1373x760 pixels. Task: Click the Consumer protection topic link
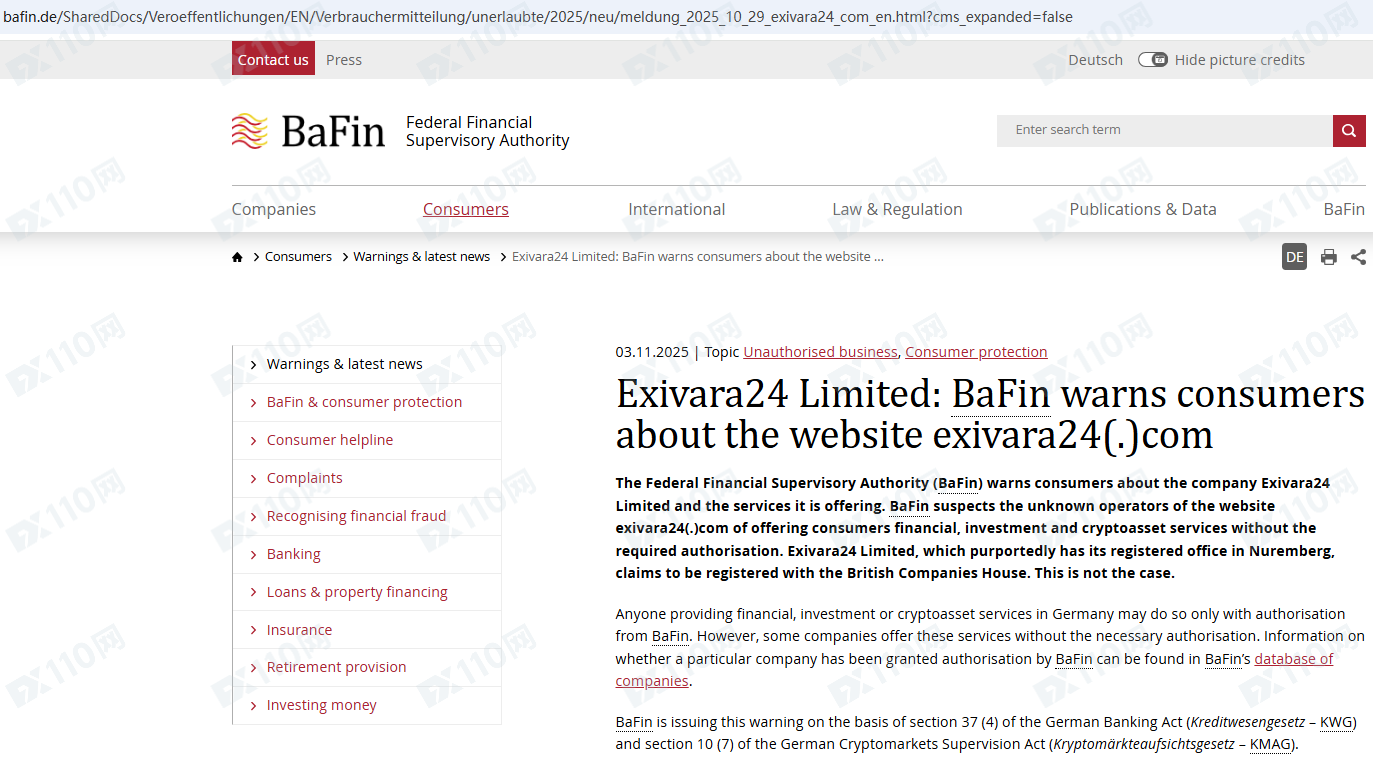(x=976, y=352)
